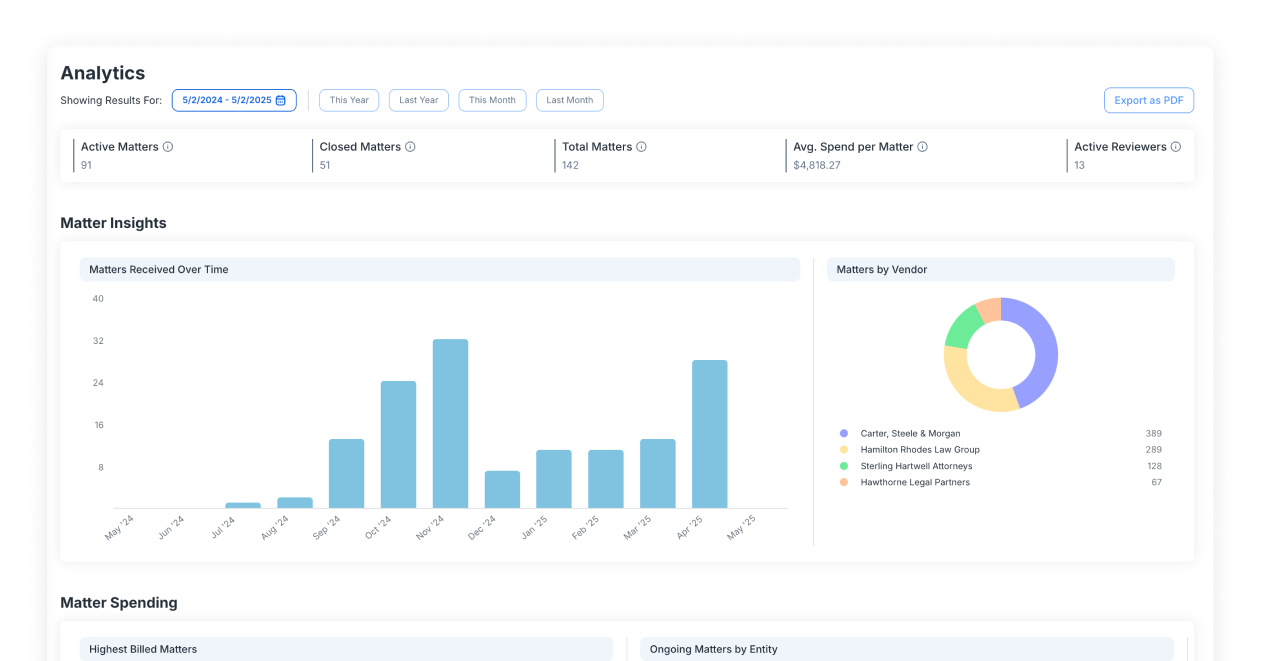
Task: Click the Closed Matters value "51"
Action: coord(325,165)
